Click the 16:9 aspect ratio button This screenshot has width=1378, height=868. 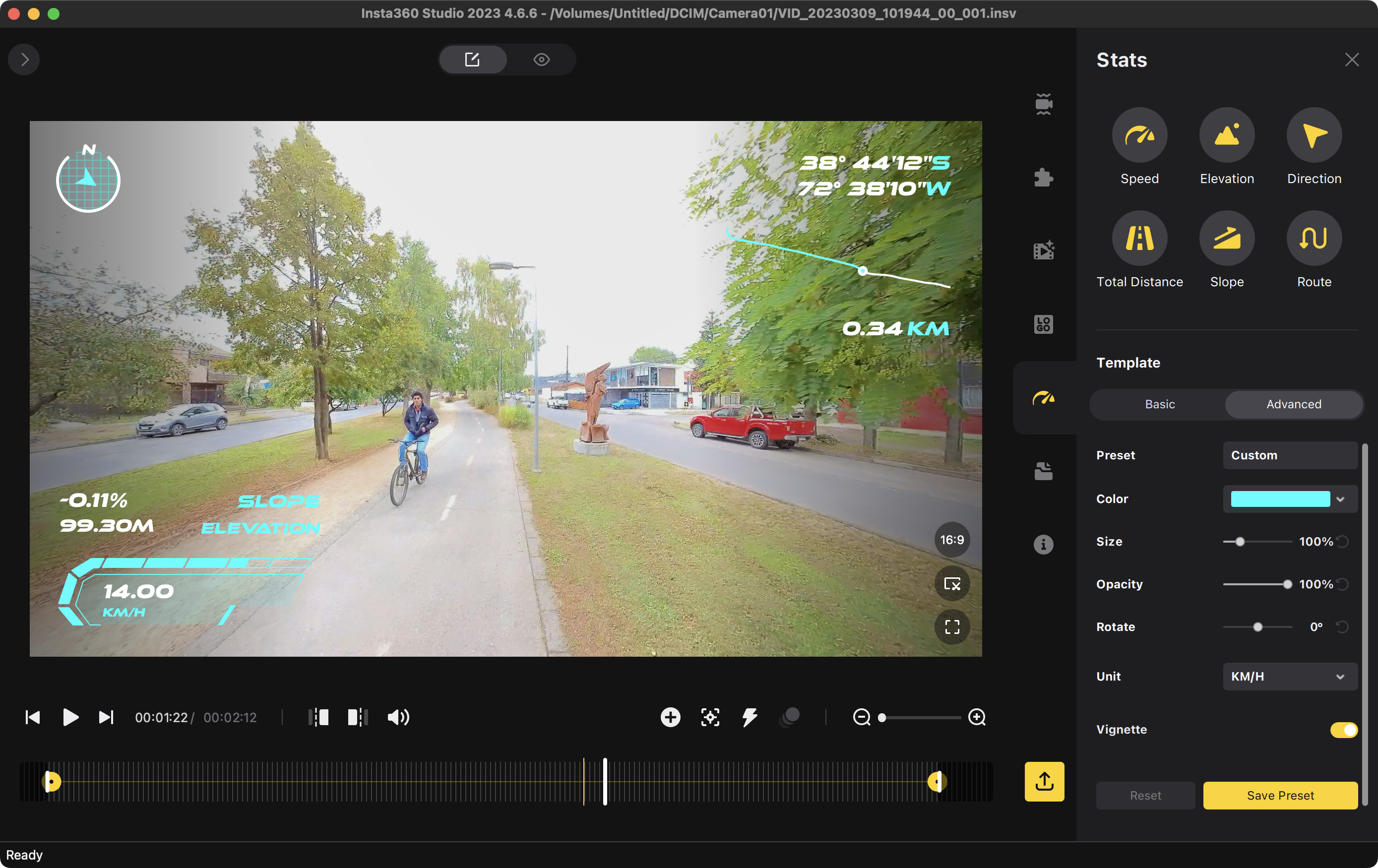coord(952,539)
